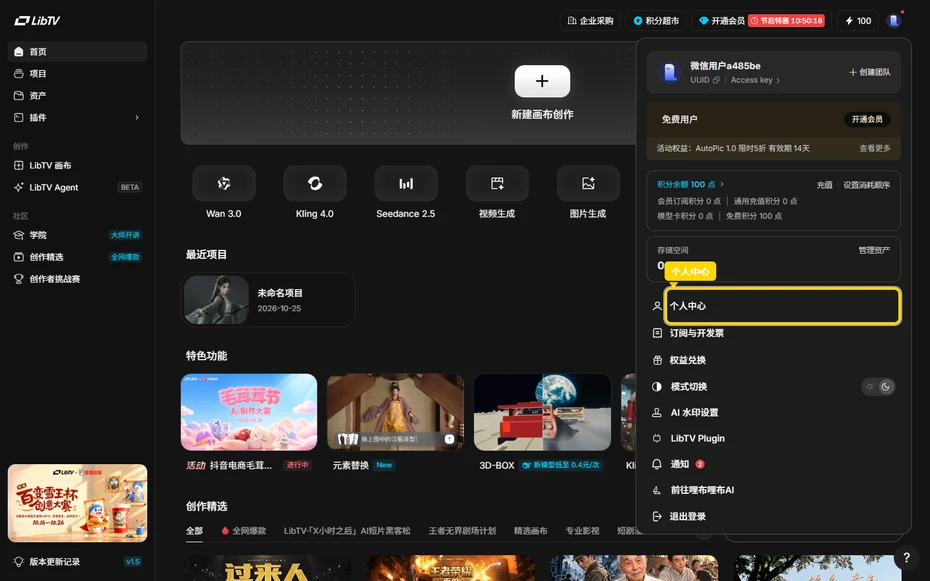Open LibTV Plugin menu entry
The image size is (930, 581).
[x=773, y=438]
